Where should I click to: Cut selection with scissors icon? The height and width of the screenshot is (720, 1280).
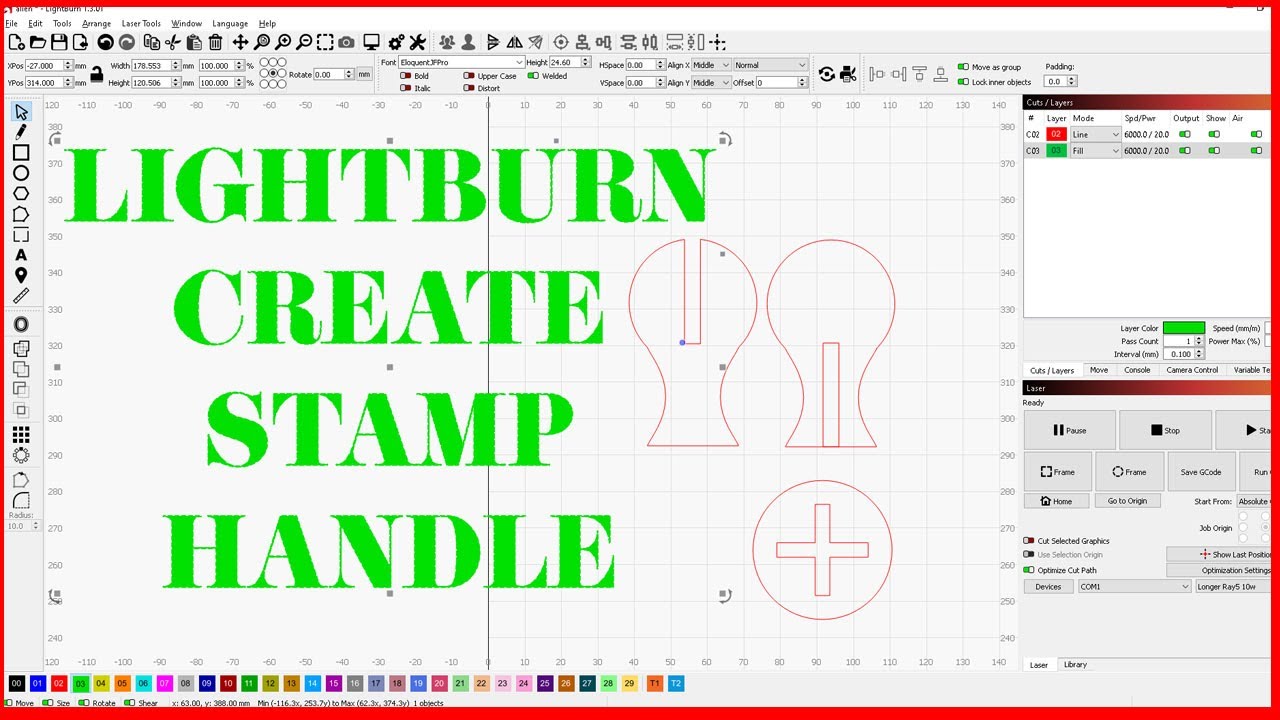173,42
